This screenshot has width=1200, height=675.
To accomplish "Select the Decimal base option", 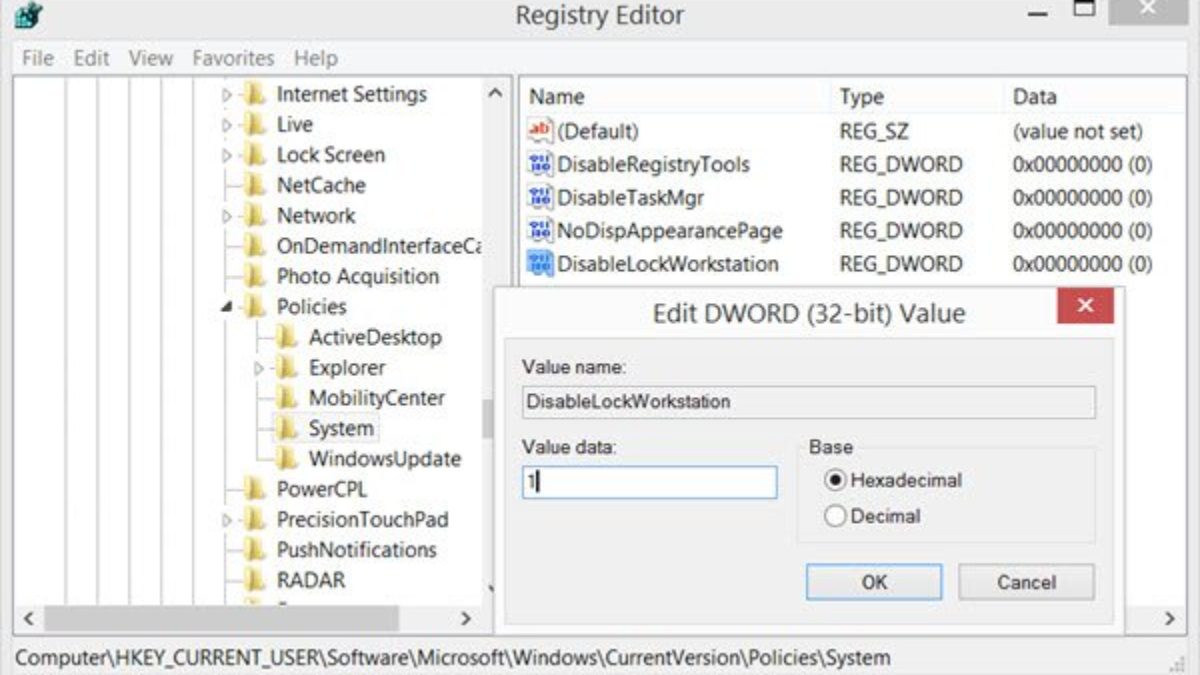I will (835, 516).
